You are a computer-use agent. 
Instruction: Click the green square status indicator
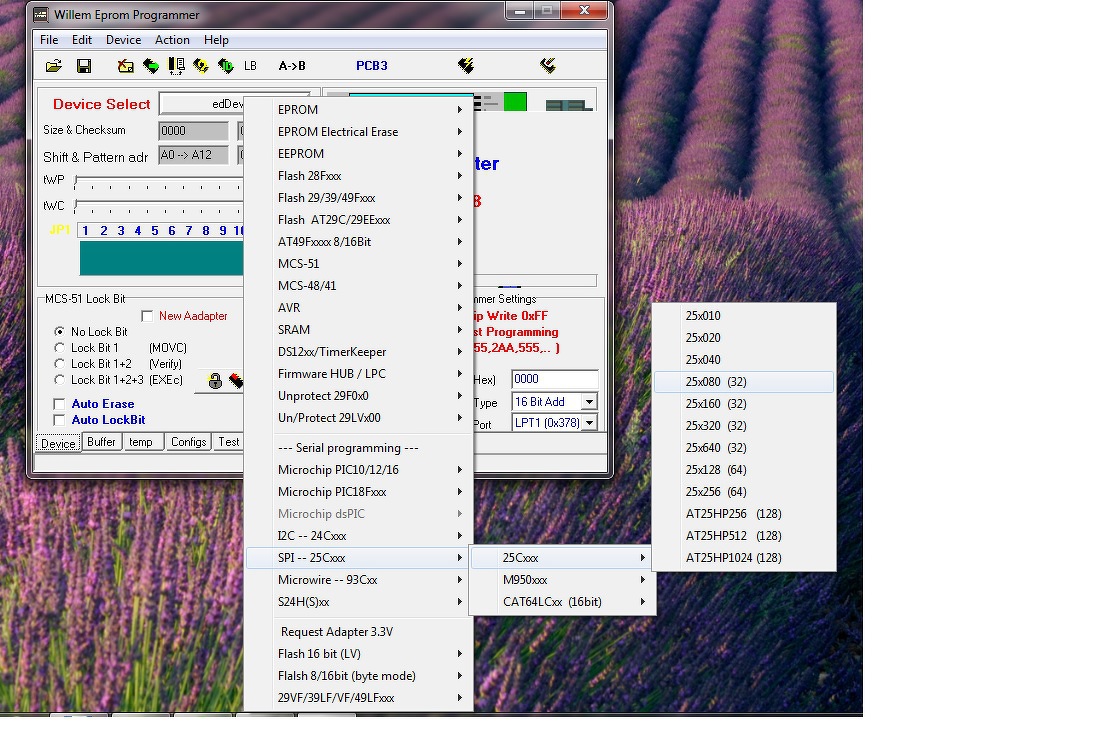515,102
